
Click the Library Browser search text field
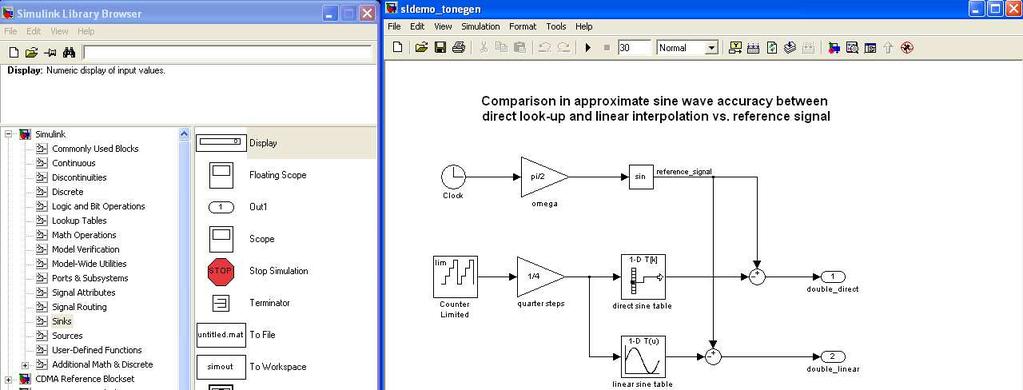coord(228,53)
